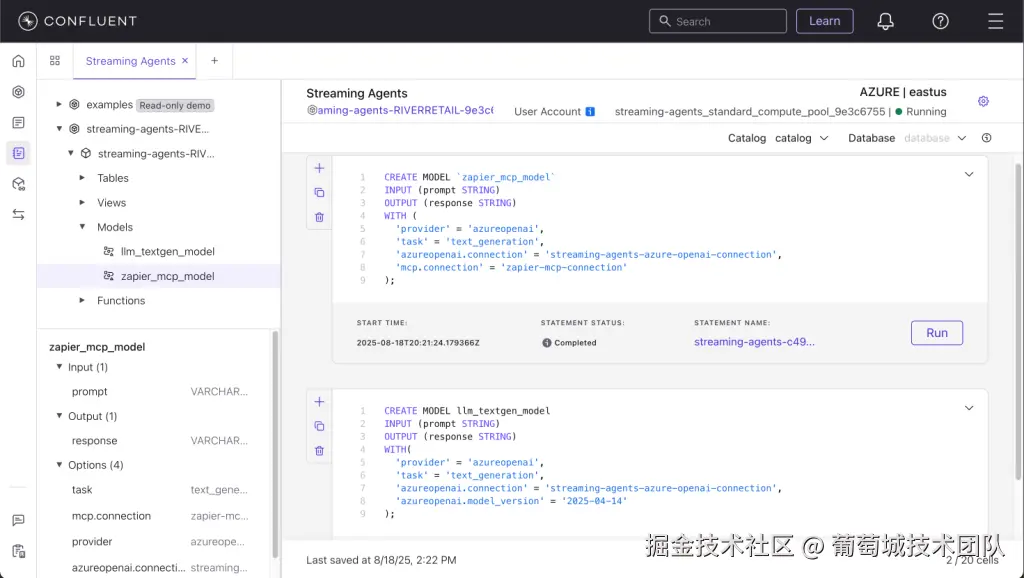The height and width of the screenshot is (578, 1024).
Task: Expand the Tables node
Action: click(82, 178)
